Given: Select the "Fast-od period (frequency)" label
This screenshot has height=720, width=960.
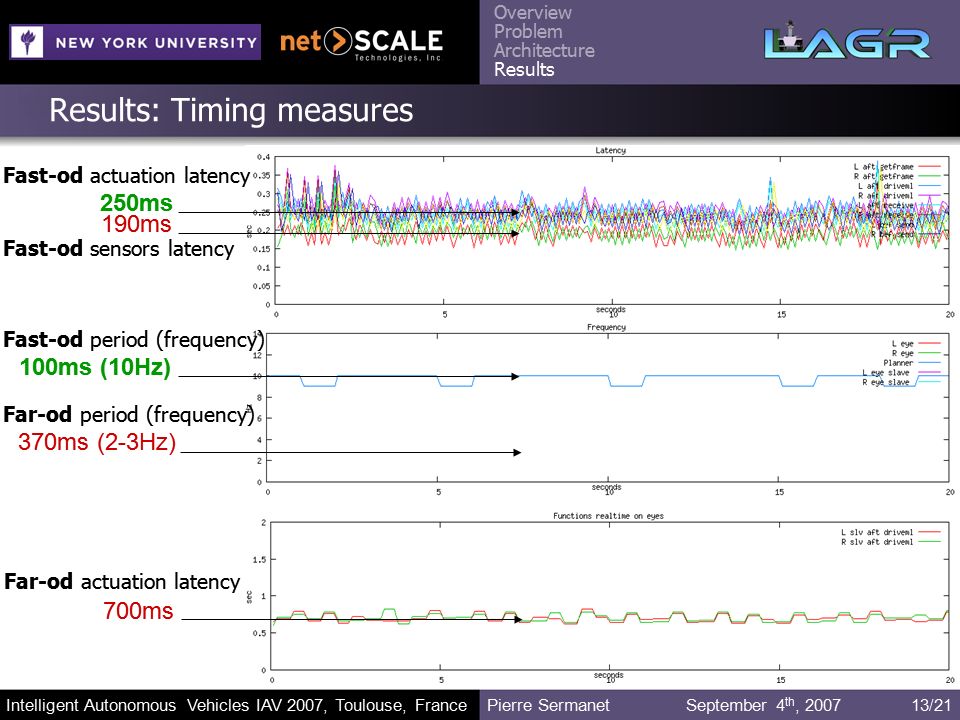Looking at the screenshot, I should pyautogui.click(x=133, y=340).
